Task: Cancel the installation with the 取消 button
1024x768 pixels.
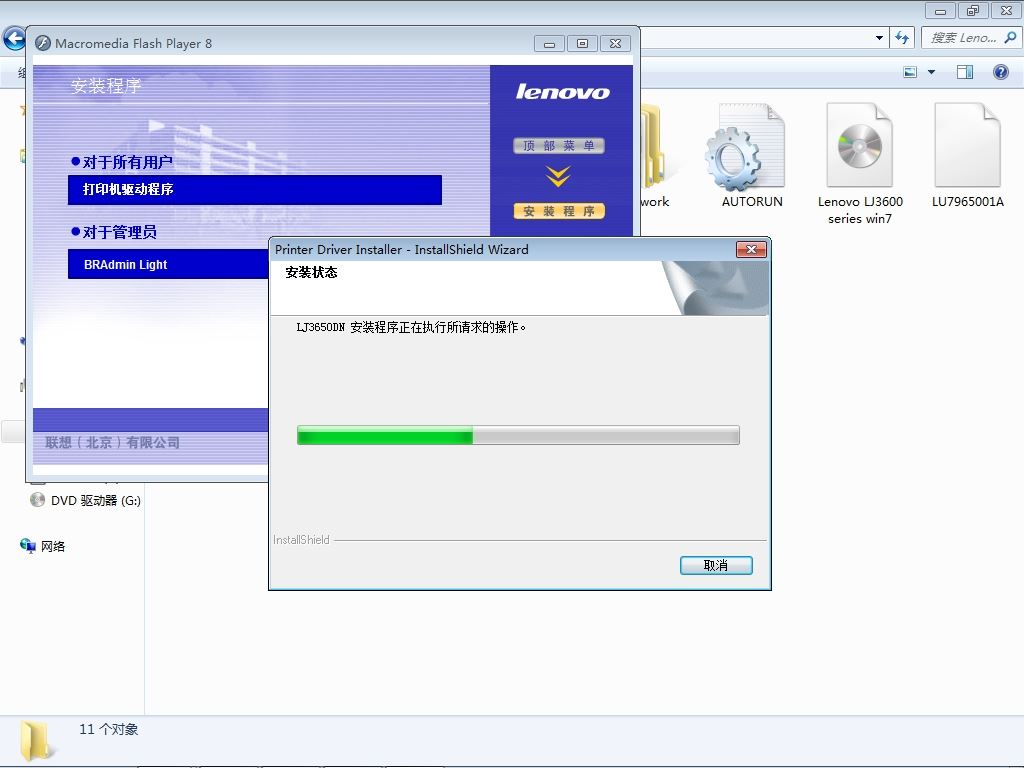Action: point(716,565)
